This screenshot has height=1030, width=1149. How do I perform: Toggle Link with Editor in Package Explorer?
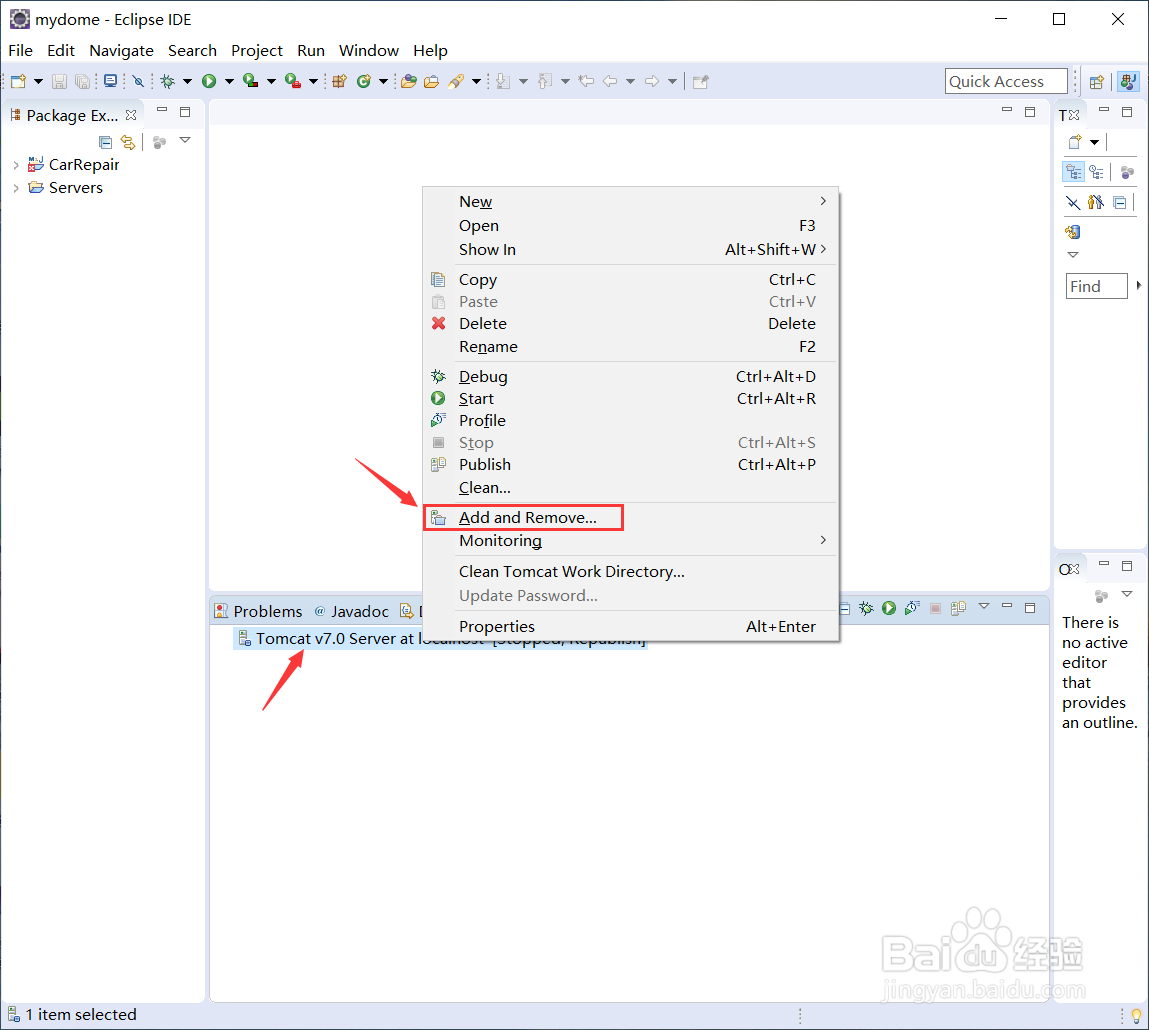coord(128,142)
